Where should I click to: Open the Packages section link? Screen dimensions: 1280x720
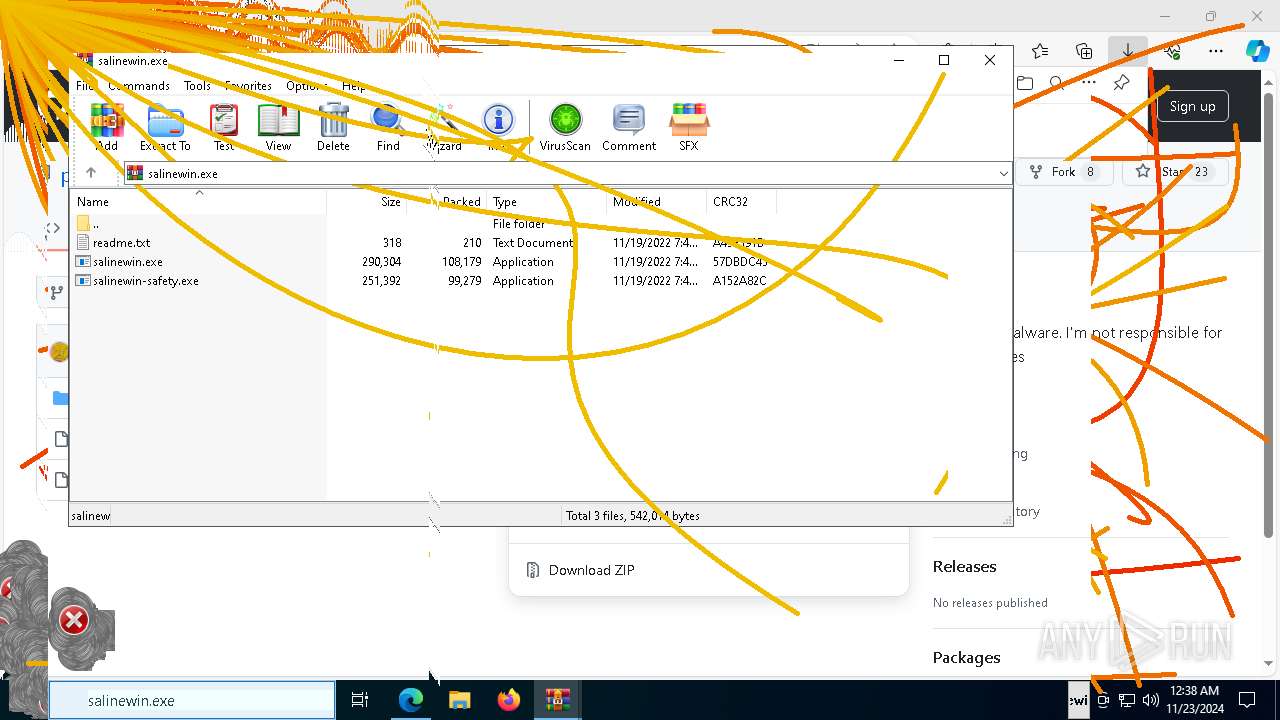pos(966,657)
